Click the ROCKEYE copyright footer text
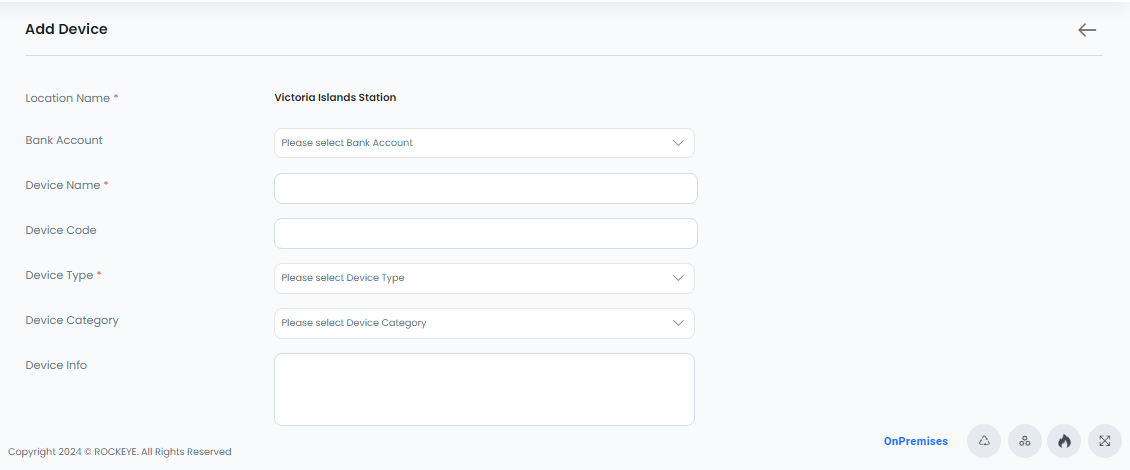The image size is (1130, 470). coord(120,452)
